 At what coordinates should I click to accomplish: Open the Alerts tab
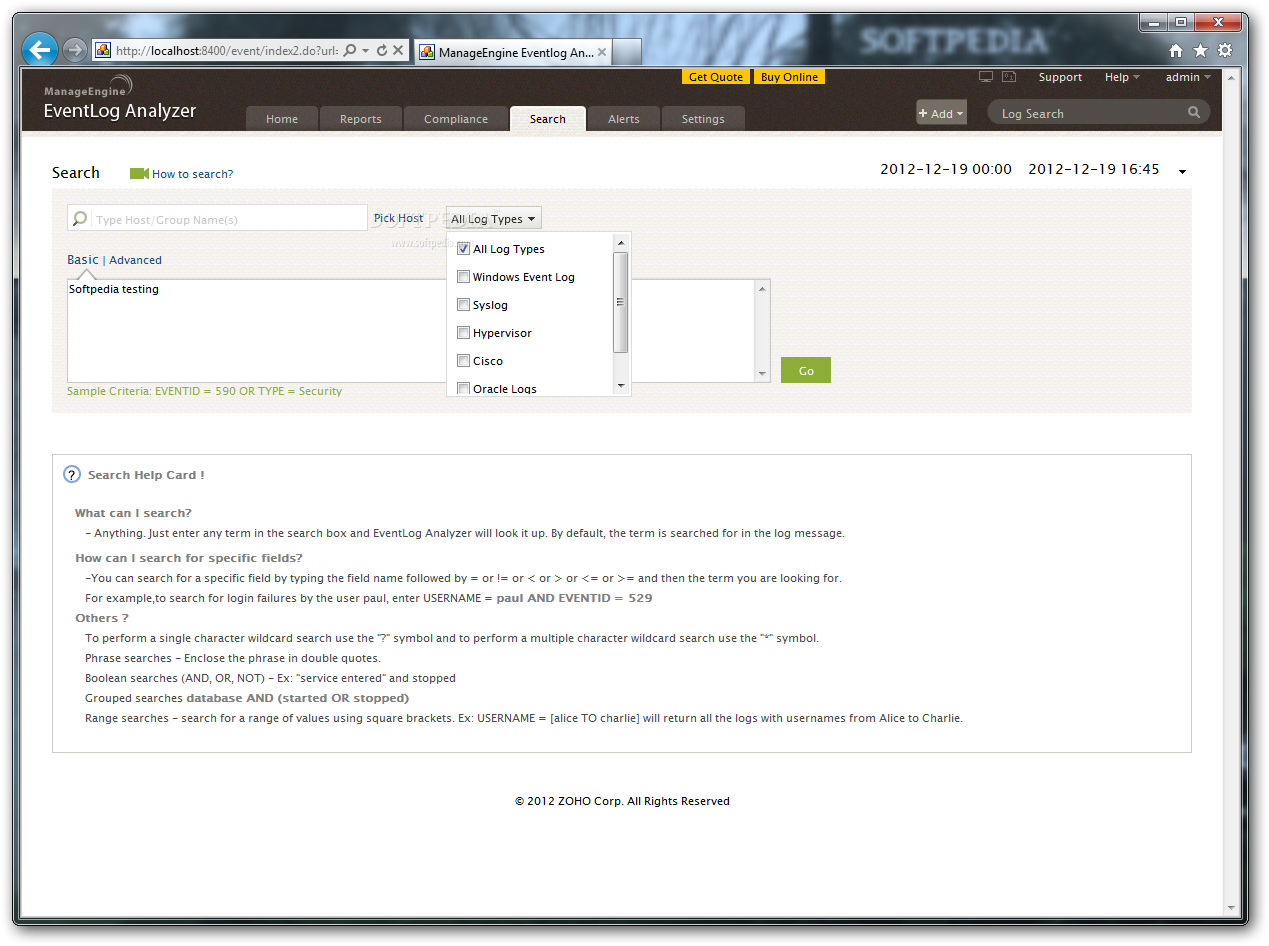[x=623, y=119]
